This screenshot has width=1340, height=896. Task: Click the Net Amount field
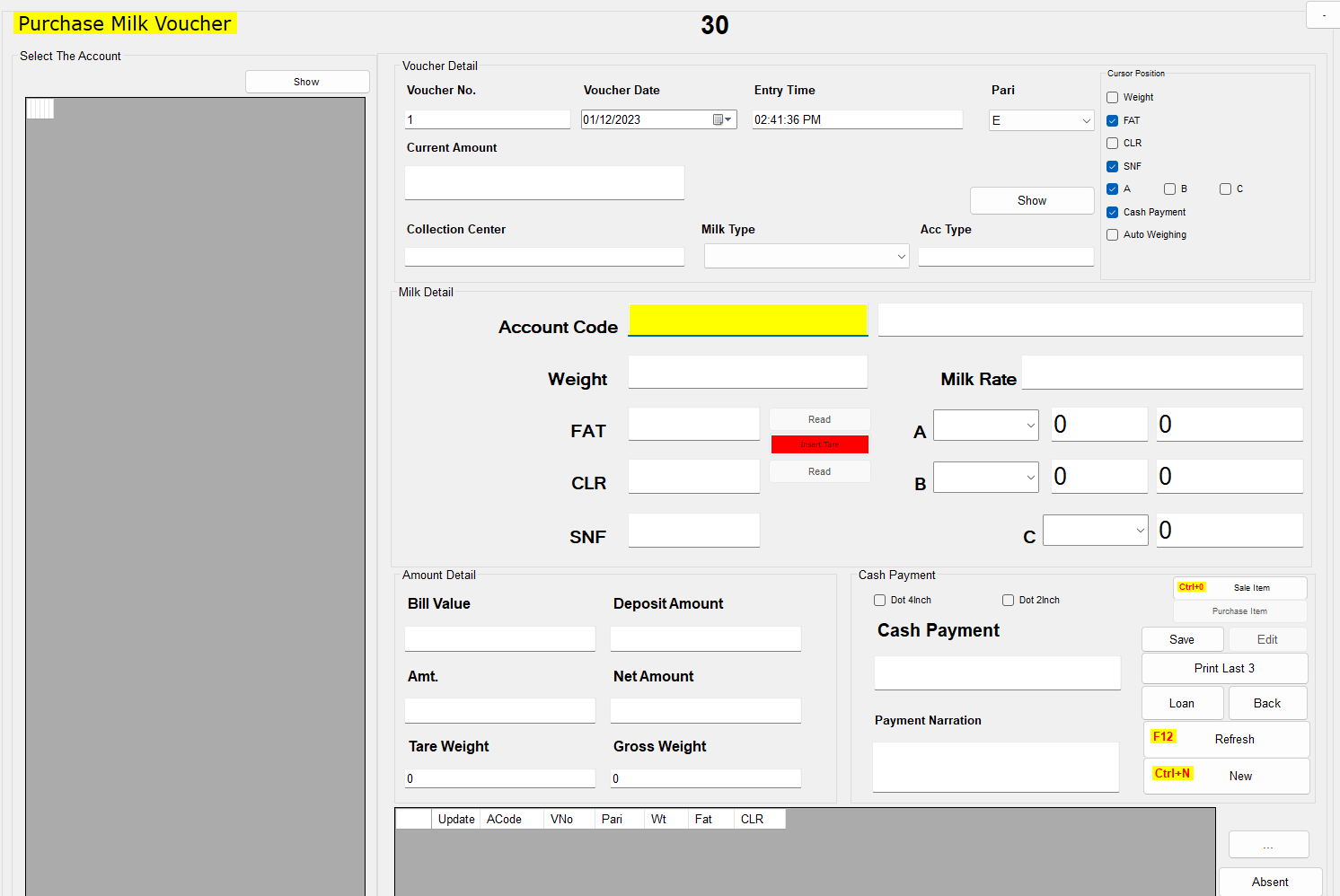(x=706, y=710)
